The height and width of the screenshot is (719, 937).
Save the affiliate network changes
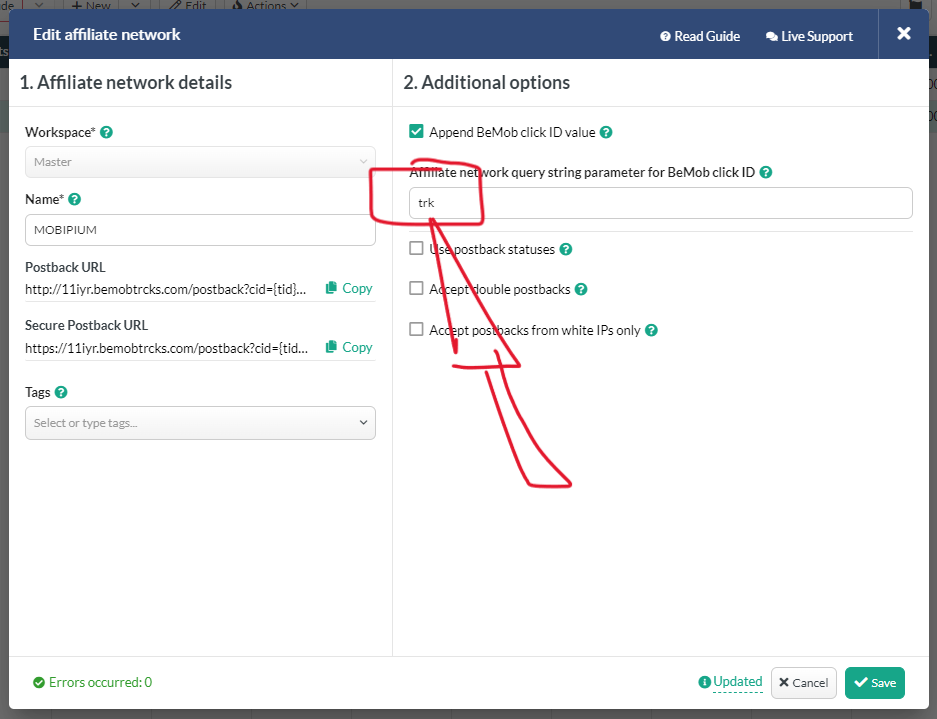[874, 683]
